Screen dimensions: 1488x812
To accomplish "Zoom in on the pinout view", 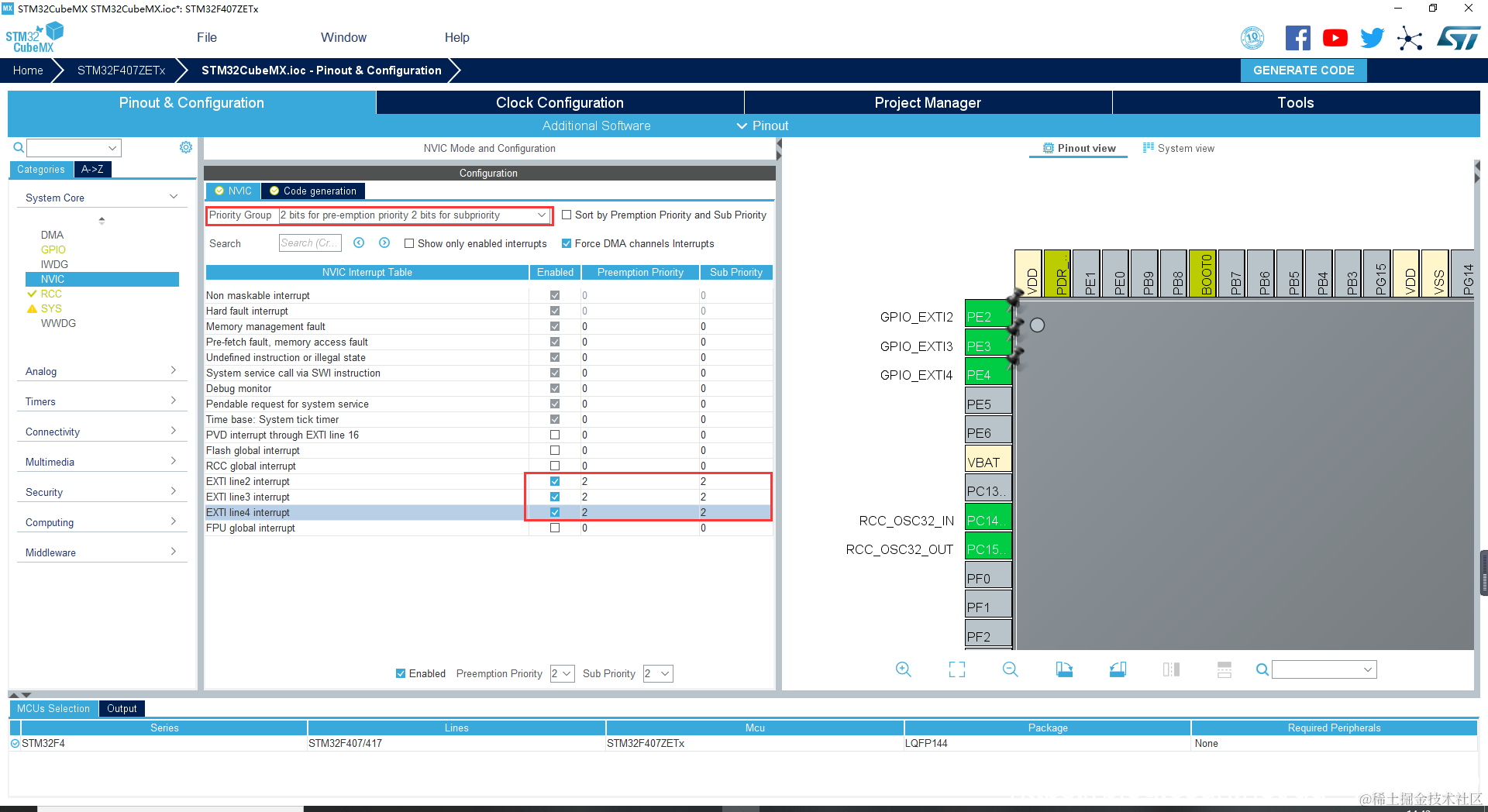I will 903,669.
